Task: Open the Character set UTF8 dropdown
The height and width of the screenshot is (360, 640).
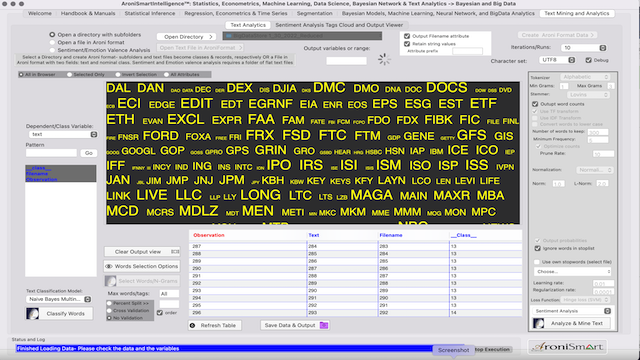Action: tap(558, 60)
